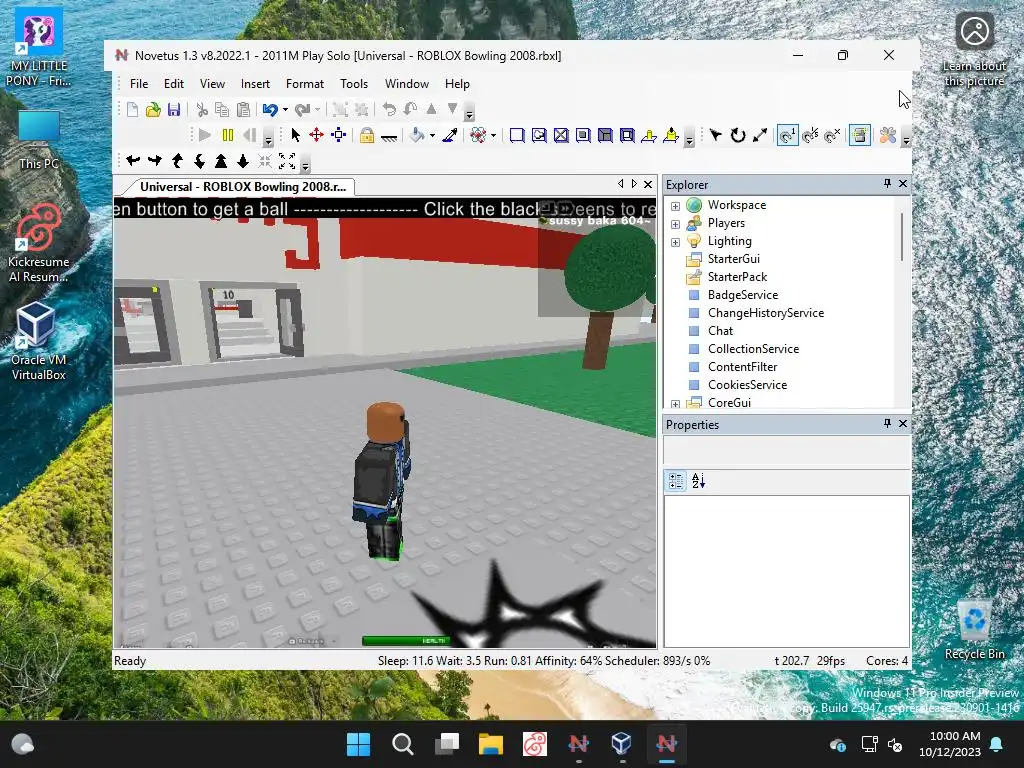Open Undo history dropdown arrow
Image resolution: width=1024 pixels, height=768 pixels.
(285, 110)
